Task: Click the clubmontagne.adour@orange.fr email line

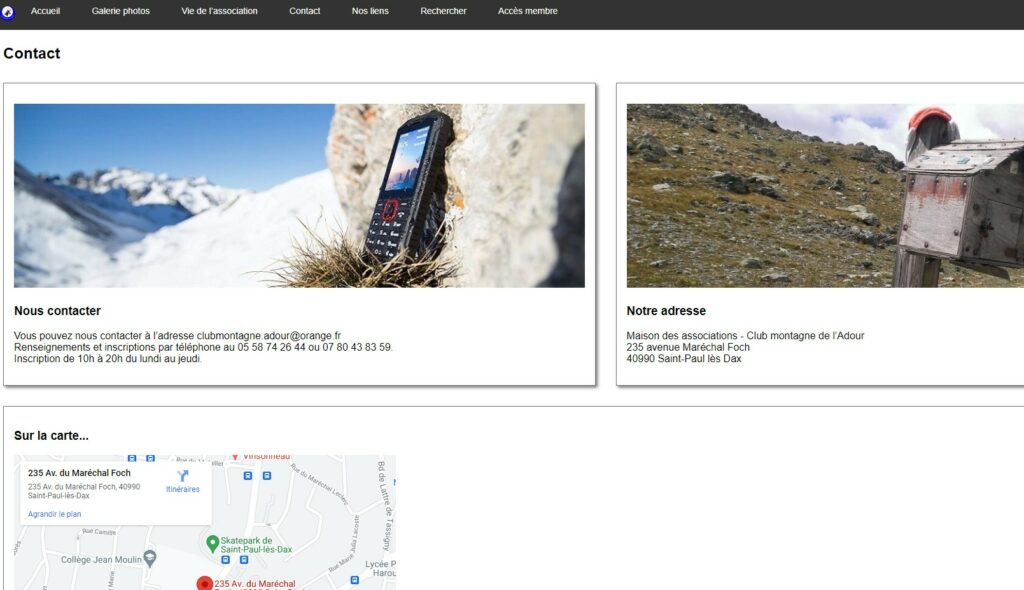Action: (x=178, y=336)
